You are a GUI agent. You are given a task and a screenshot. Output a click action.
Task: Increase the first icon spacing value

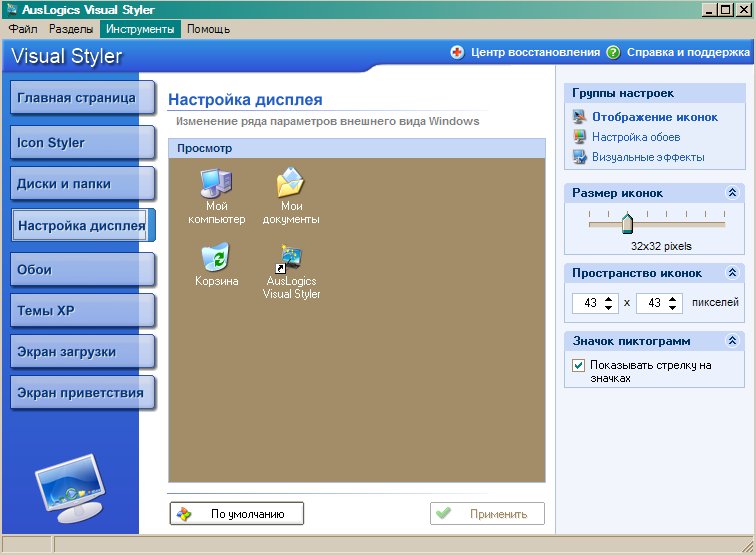[608, 298]
